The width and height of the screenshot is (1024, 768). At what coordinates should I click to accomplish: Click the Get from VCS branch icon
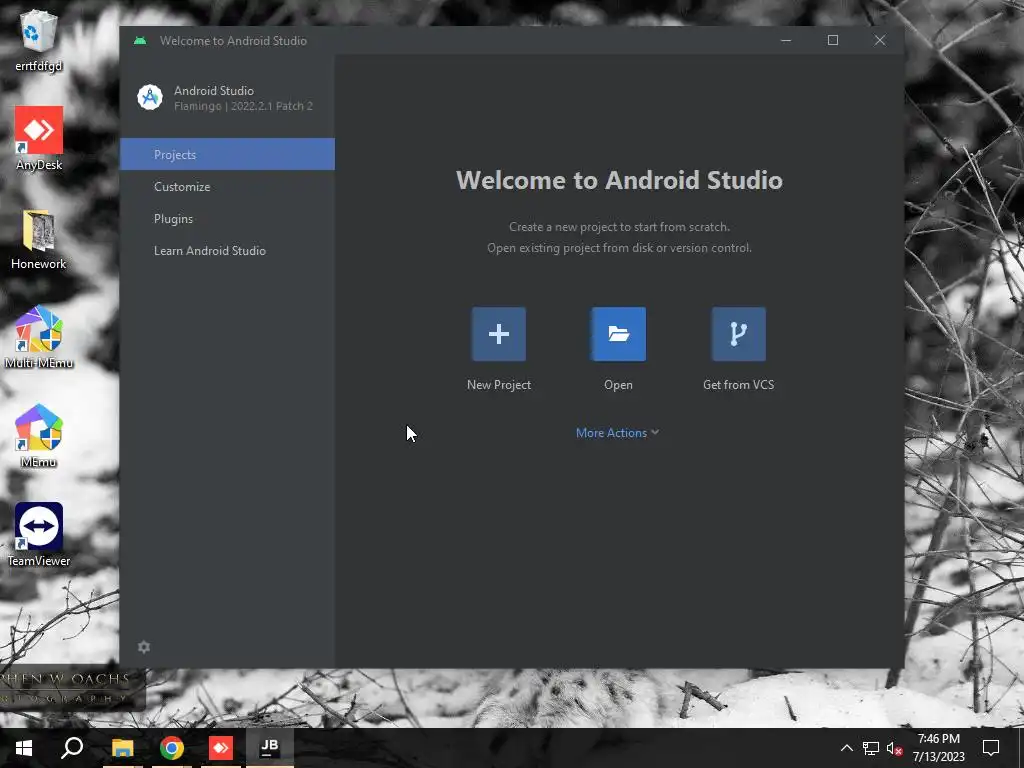click(739, 334)
